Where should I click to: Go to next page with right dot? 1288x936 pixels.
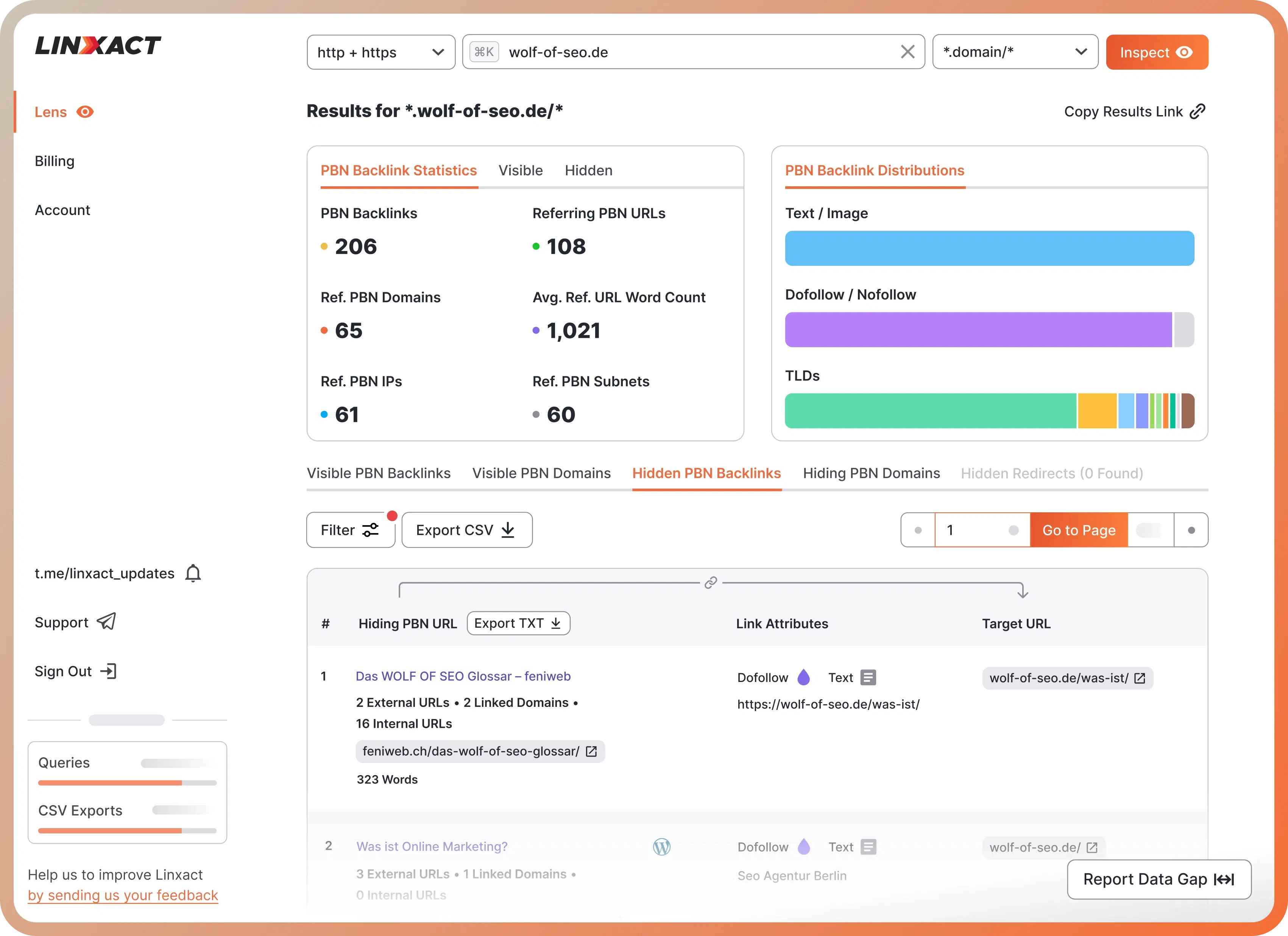(x=1191, y=530)
